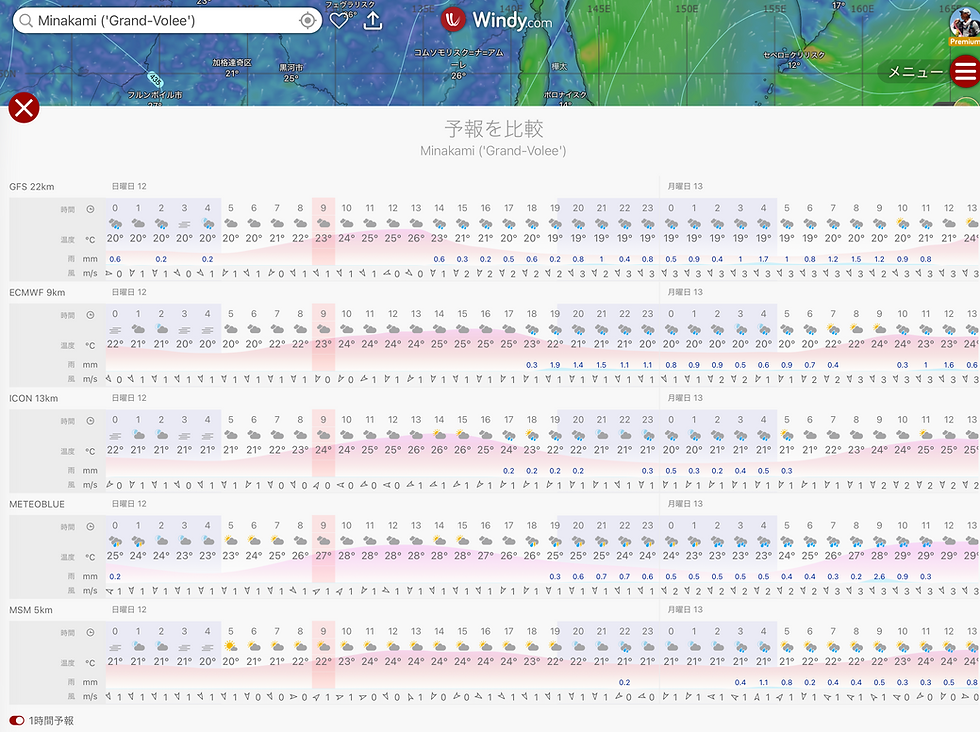Click the clock icon in ECMWF row
The image size is (980, 732).
tap(90, 315)
